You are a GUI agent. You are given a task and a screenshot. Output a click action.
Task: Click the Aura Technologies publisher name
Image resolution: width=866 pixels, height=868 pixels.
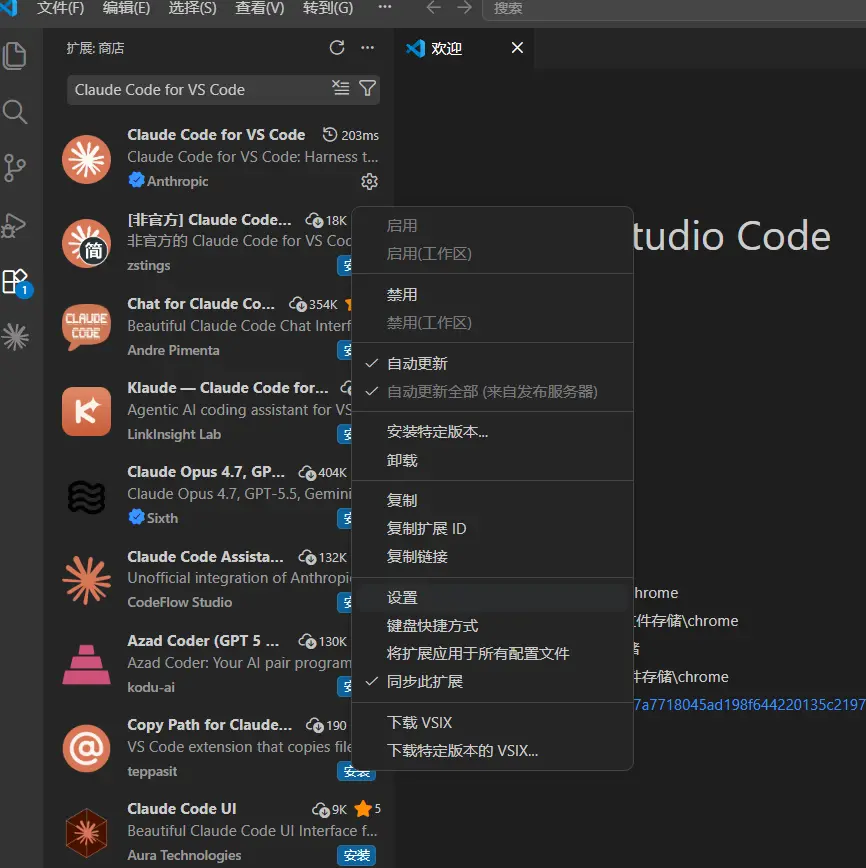click(x=184, y=855)
